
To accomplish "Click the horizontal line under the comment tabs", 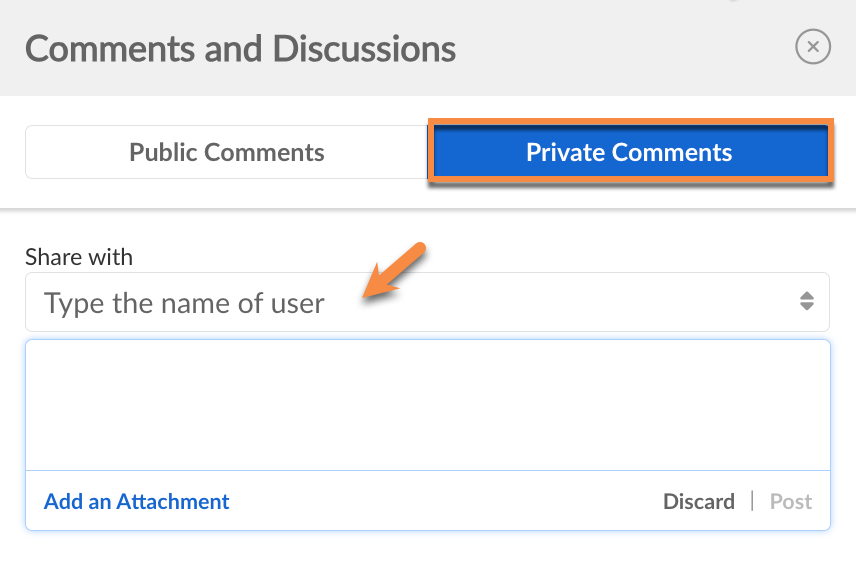I will [x=427, y=208].
